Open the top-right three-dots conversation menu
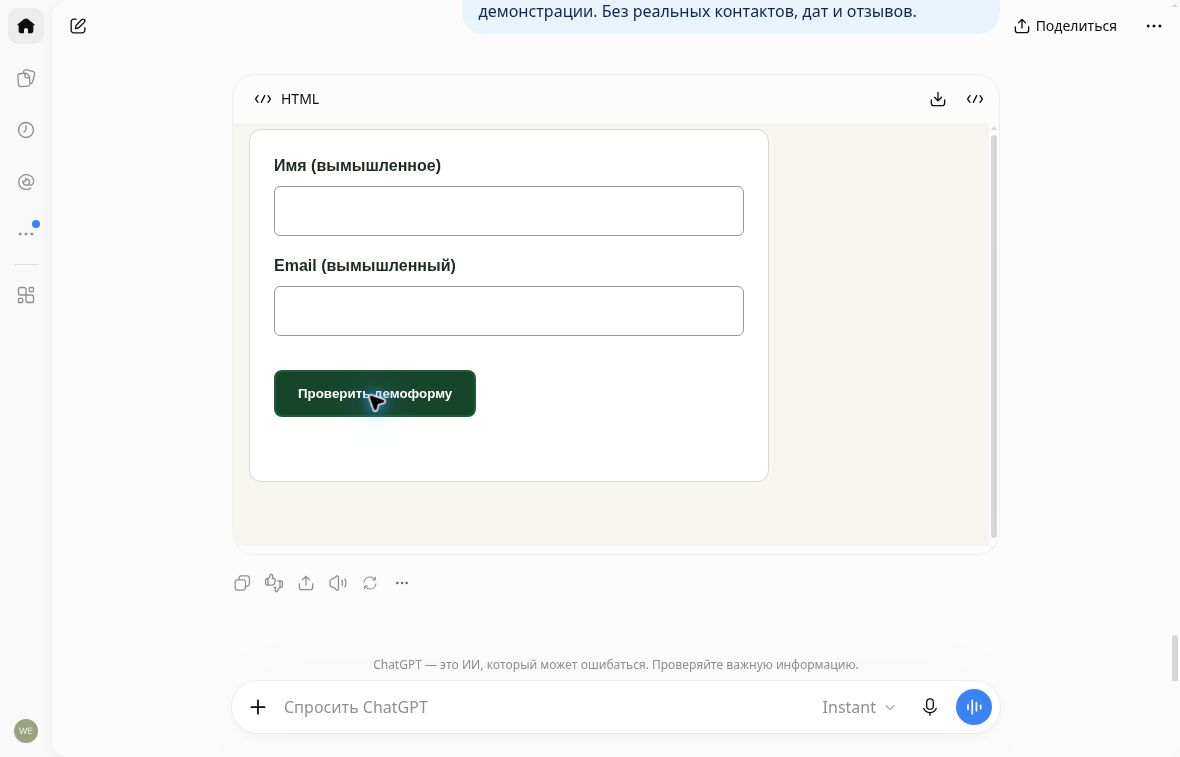 click(1154, 26)
